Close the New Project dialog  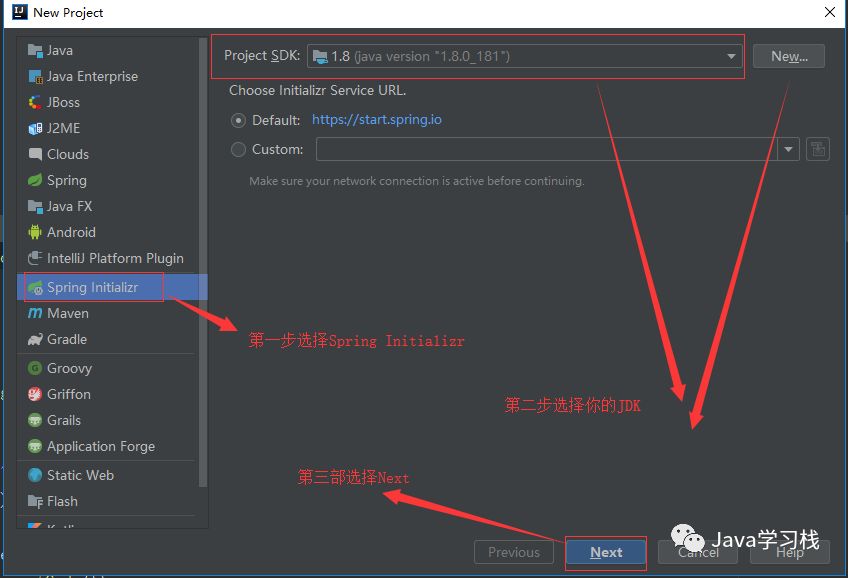coord(830,12)
